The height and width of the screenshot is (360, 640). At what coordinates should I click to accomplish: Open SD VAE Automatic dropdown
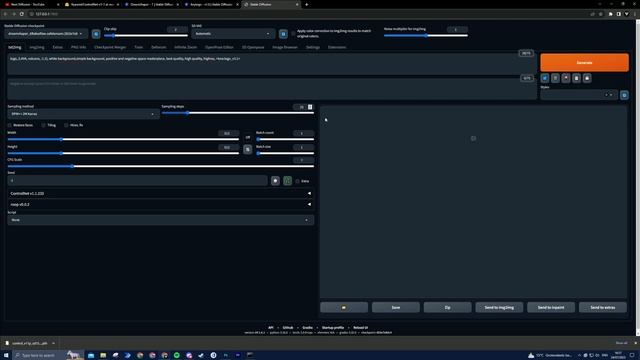[233, 34]
